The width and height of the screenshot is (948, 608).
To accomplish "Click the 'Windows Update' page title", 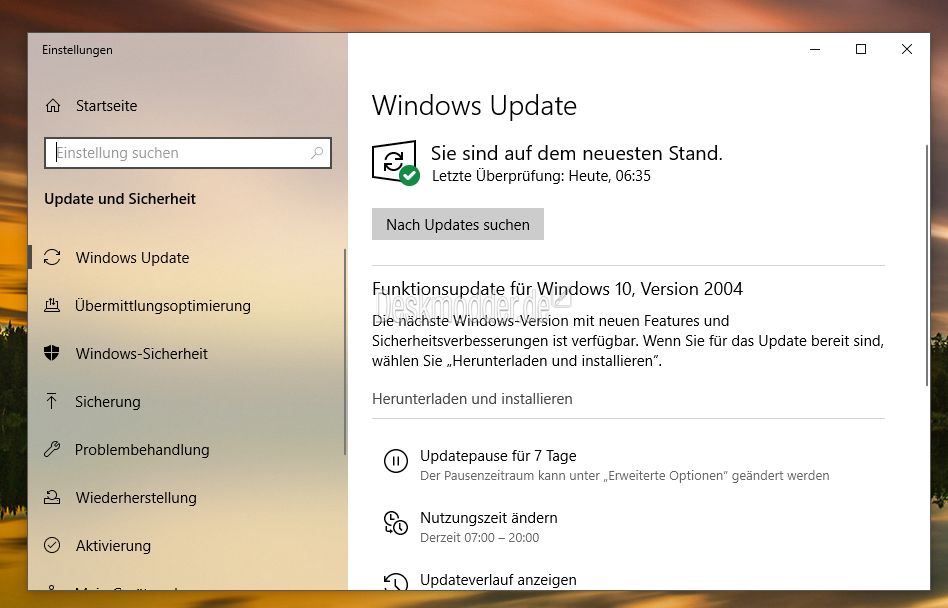I will pos(474,106).
